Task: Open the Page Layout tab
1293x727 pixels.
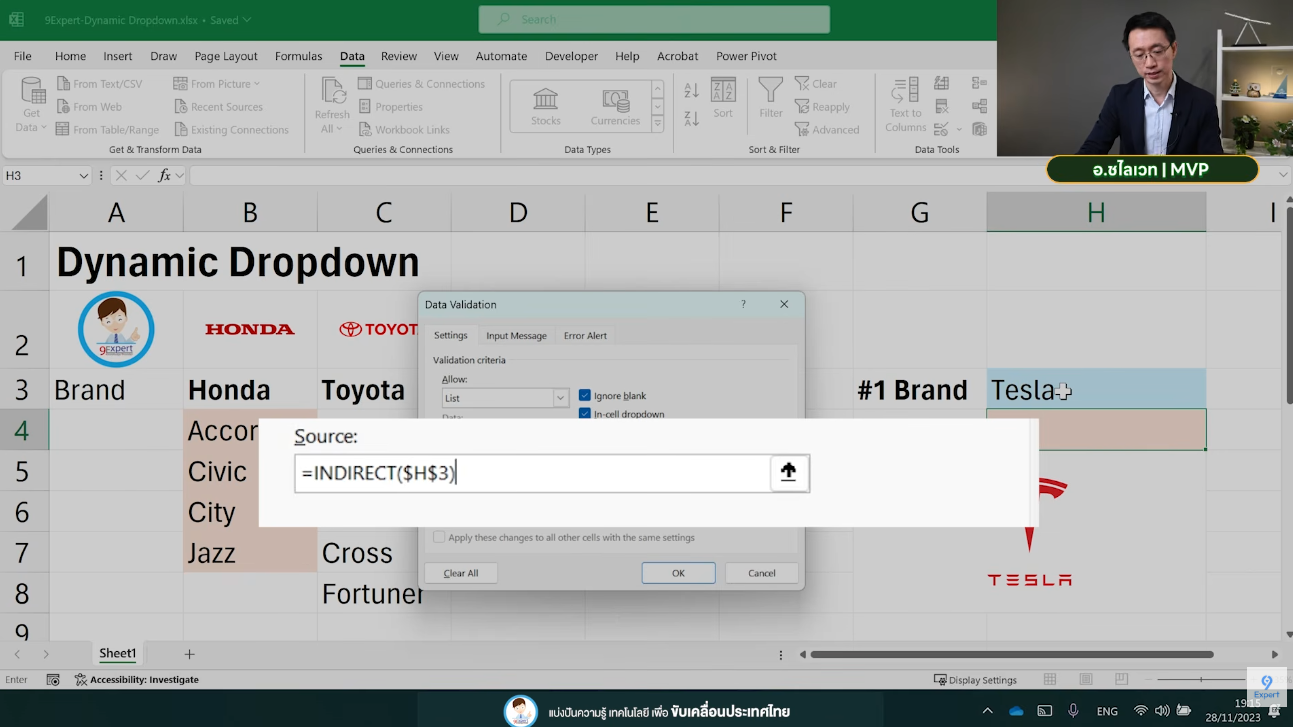Action: tap(226, 56)
